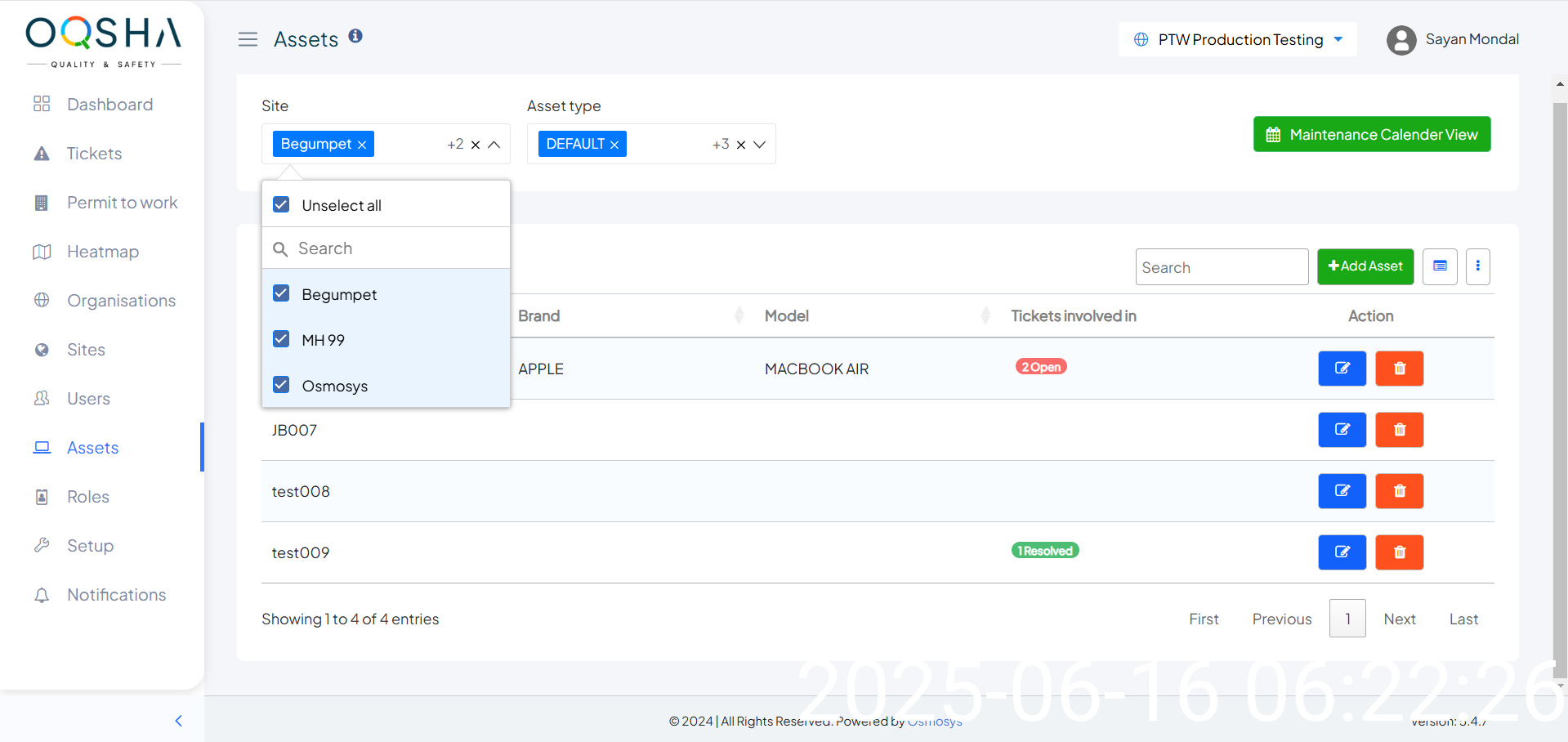Viewport: 1568px width, 742px height.
Task: Click the assets table Search field
Action: point(1221,267)
